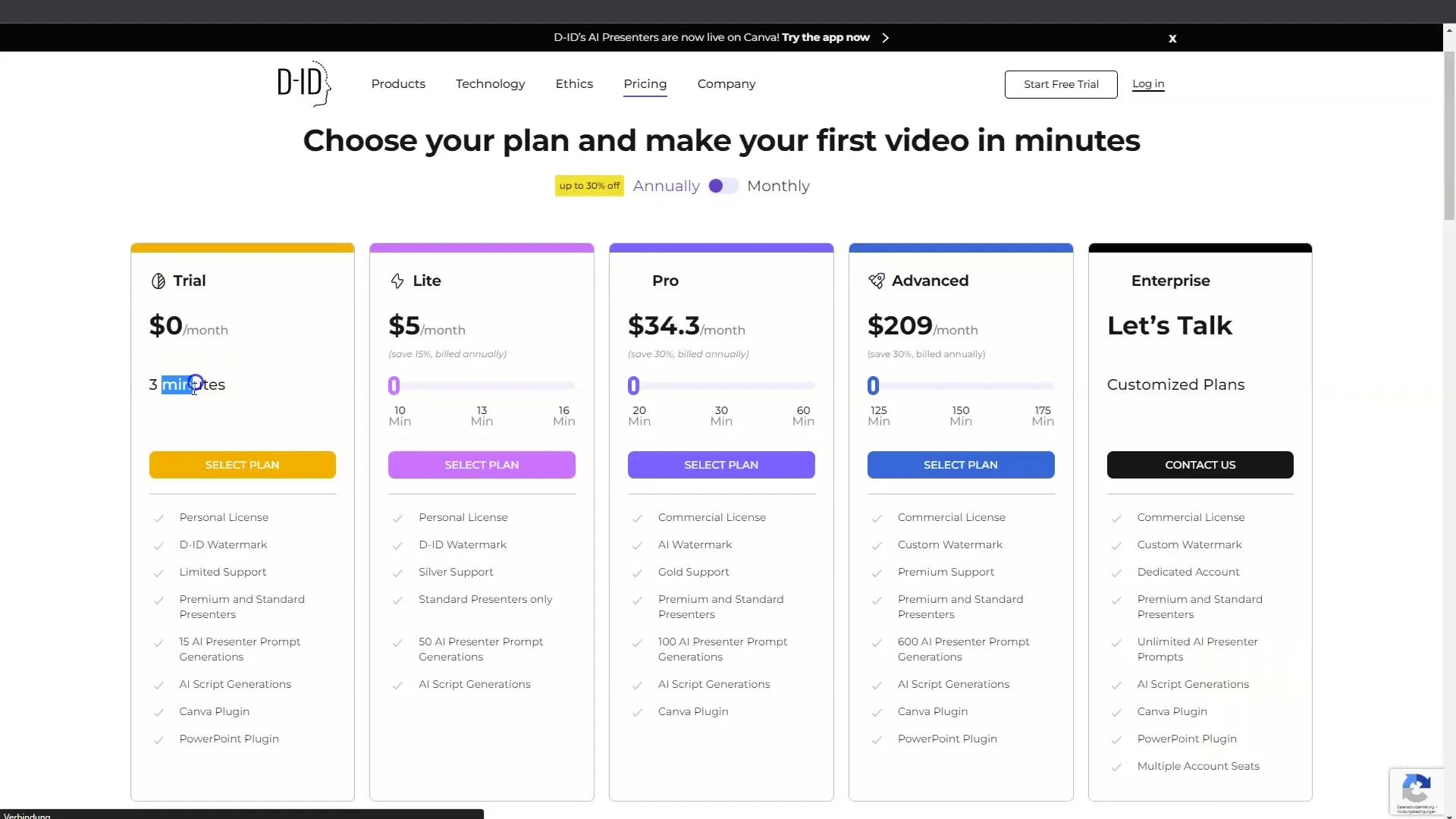Open the Ethics navigation tab
Screen dimensions: 1456x819
point(574,83)
